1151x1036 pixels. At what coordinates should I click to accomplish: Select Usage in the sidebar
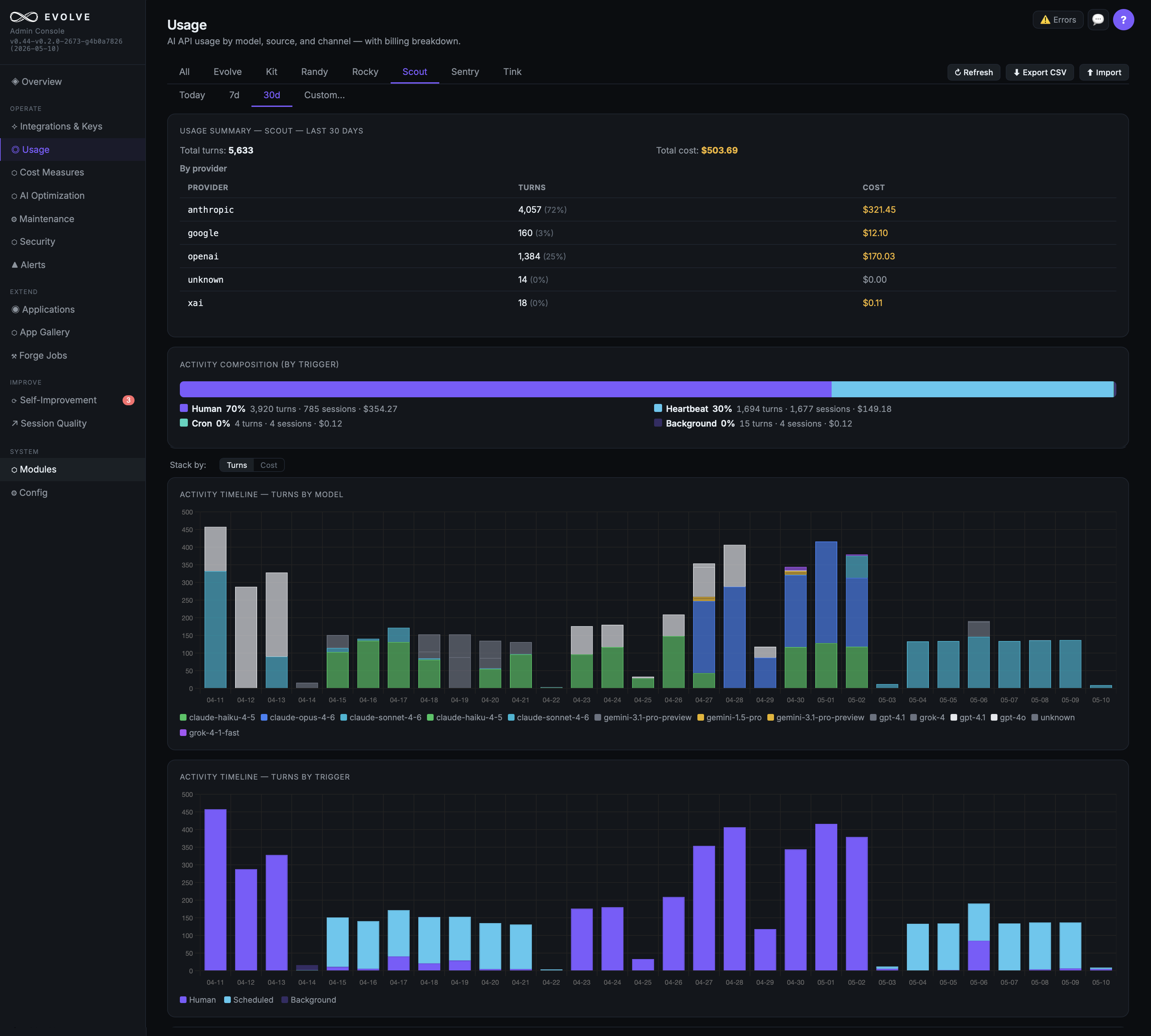tap(72, 150)
